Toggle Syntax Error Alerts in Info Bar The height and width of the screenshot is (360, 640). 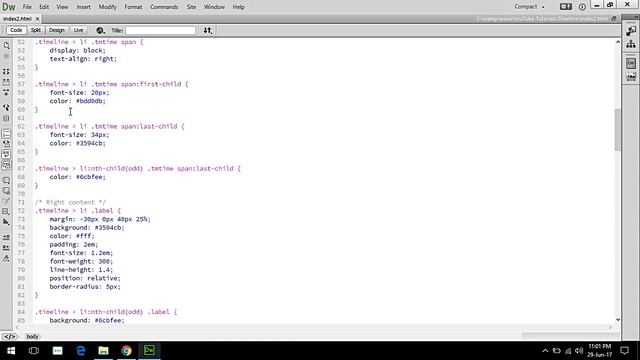(6, 165)
